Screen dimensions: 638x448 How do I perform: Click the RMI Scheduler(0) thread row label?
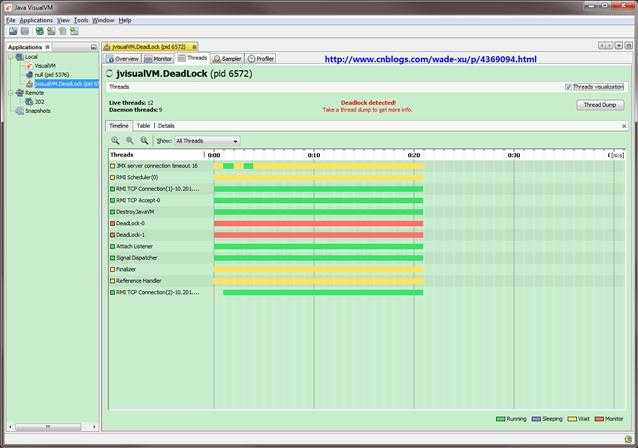[137, 177]
